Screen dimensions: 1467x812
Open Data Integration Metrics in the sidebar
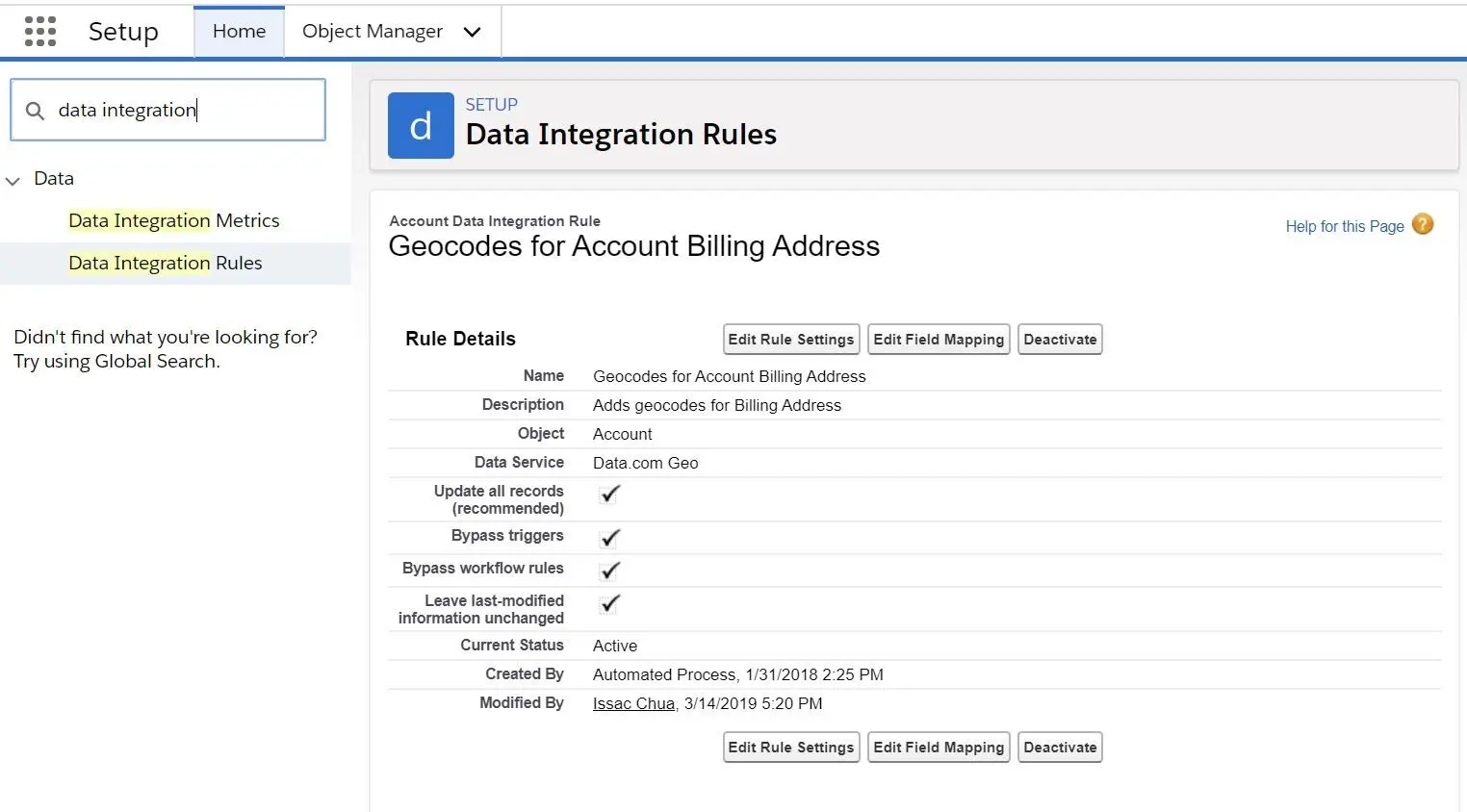[x=174, y=221]
